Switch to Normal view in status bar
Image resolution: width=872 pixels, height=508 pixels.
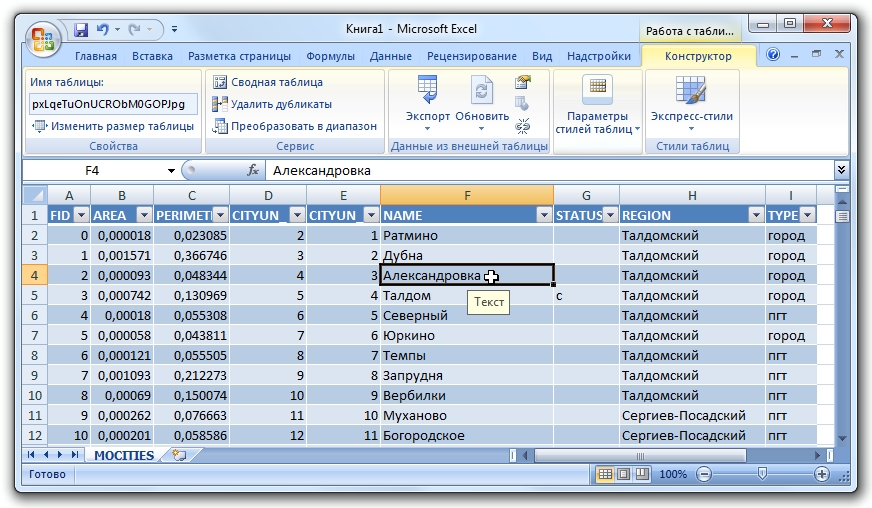tap(605, 474)
